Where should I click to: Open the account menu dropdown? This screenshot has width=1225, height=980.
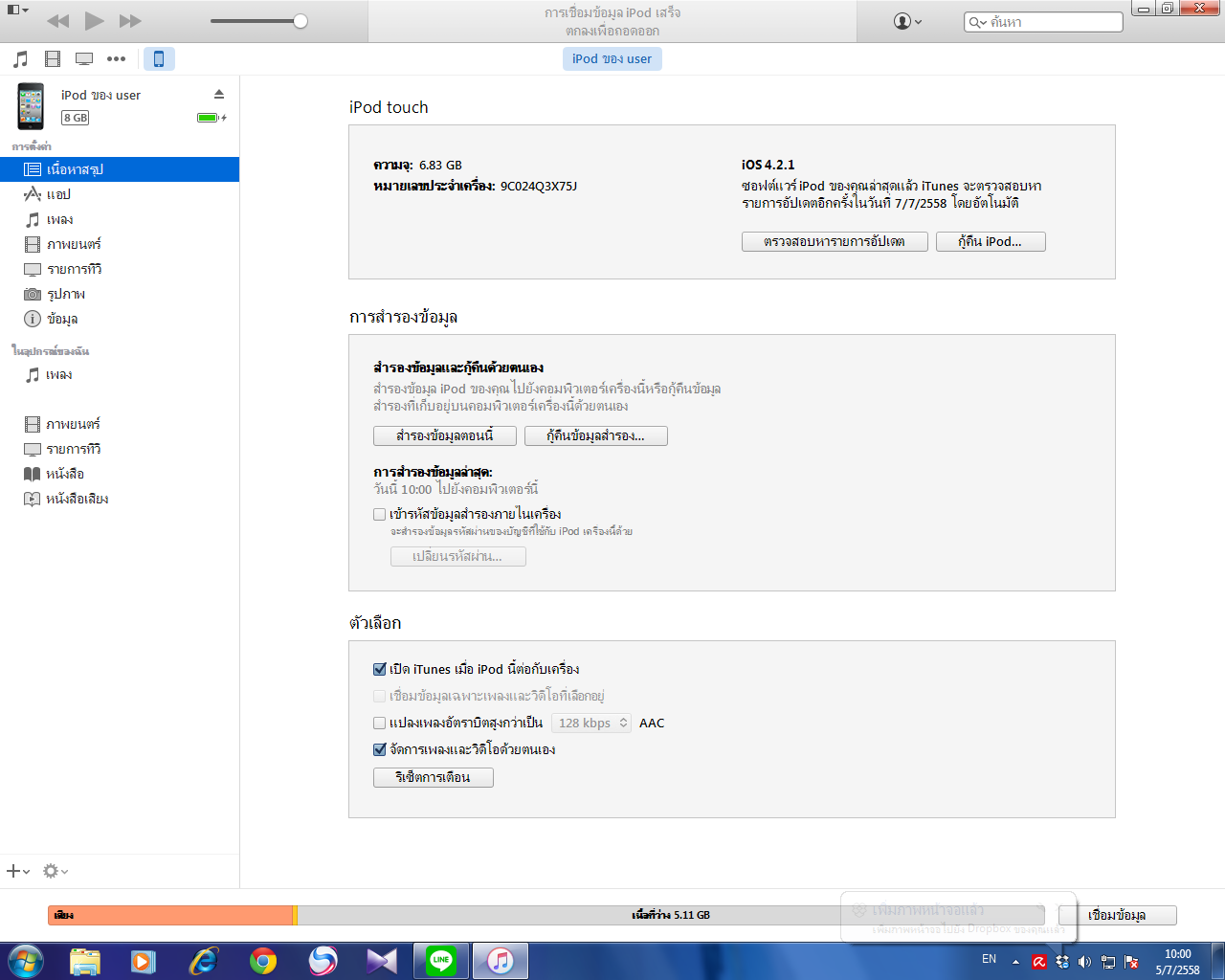point(907,21)
